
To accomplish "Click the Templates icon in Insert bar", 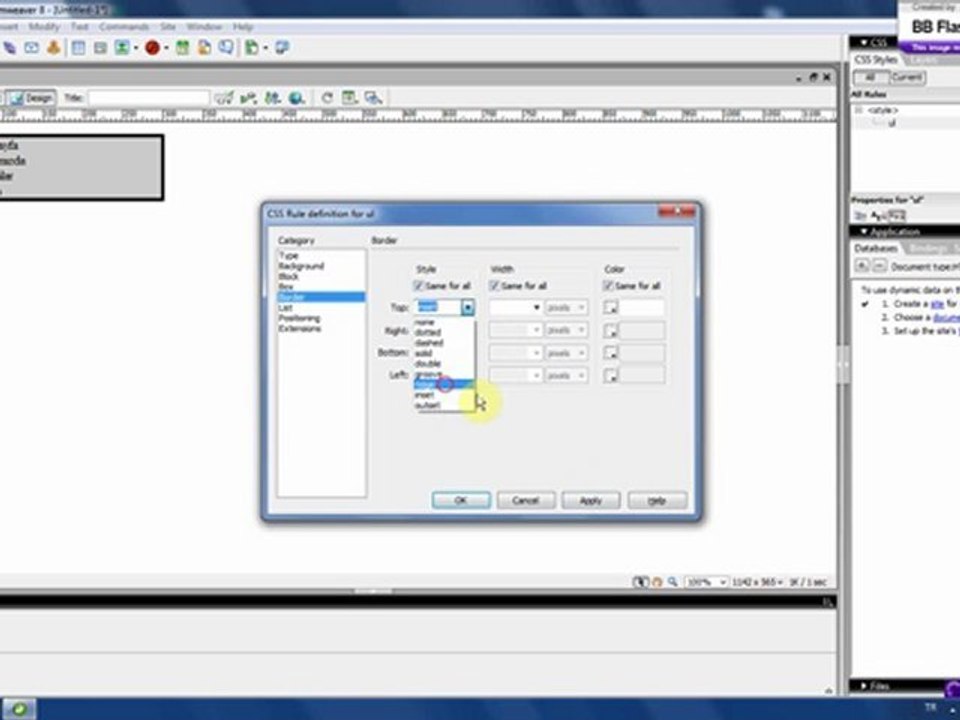I will [252, 48].
